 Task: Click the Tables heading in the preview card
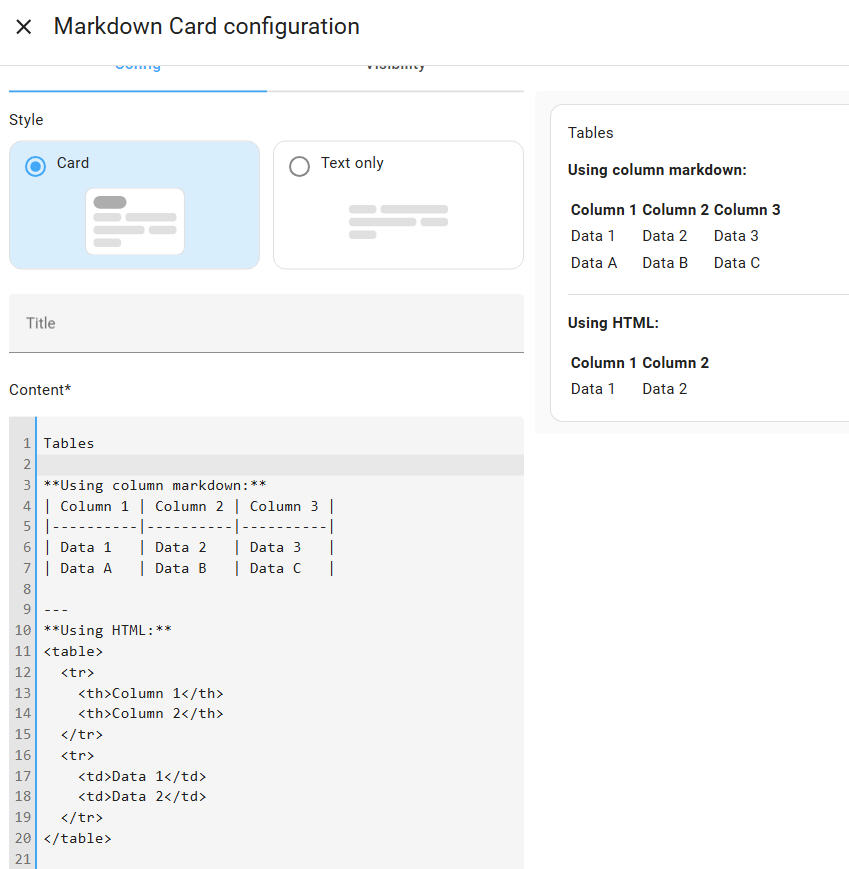(590, 132)
